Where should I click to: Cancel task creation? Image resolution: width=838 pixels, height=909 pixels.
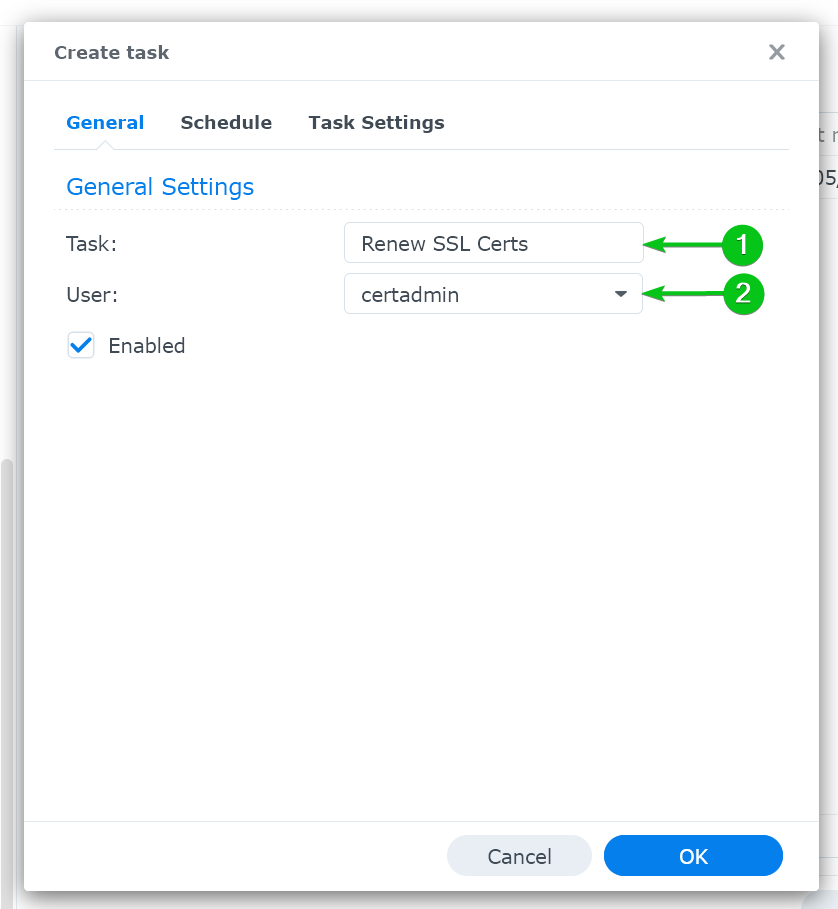(519, 856)
